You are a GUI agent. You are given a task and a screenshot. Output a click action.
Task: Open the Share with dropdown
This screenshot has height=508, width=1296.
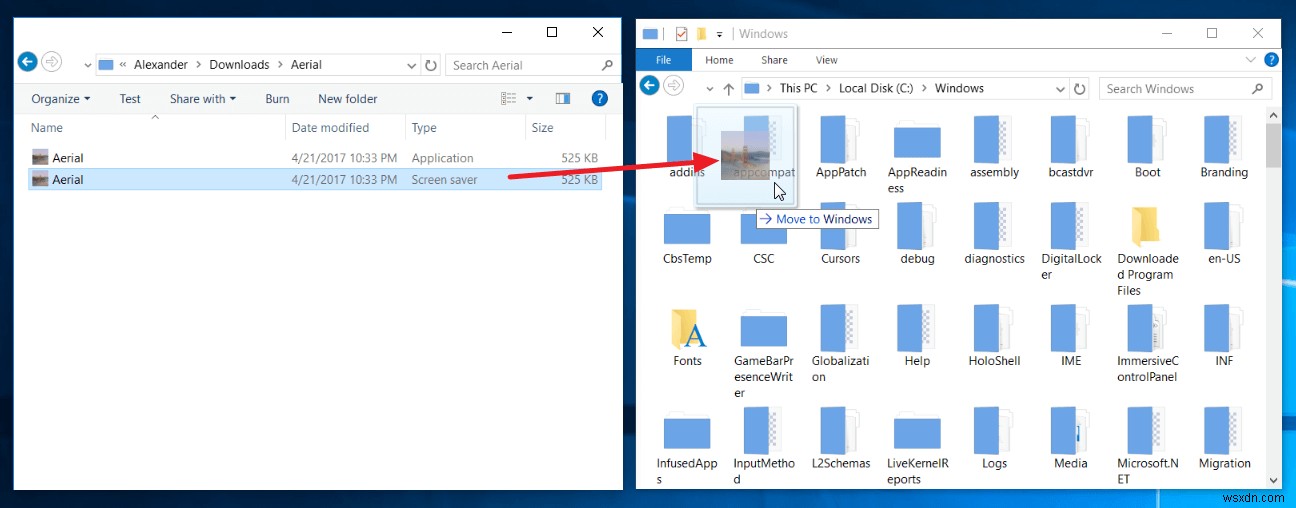203,98
